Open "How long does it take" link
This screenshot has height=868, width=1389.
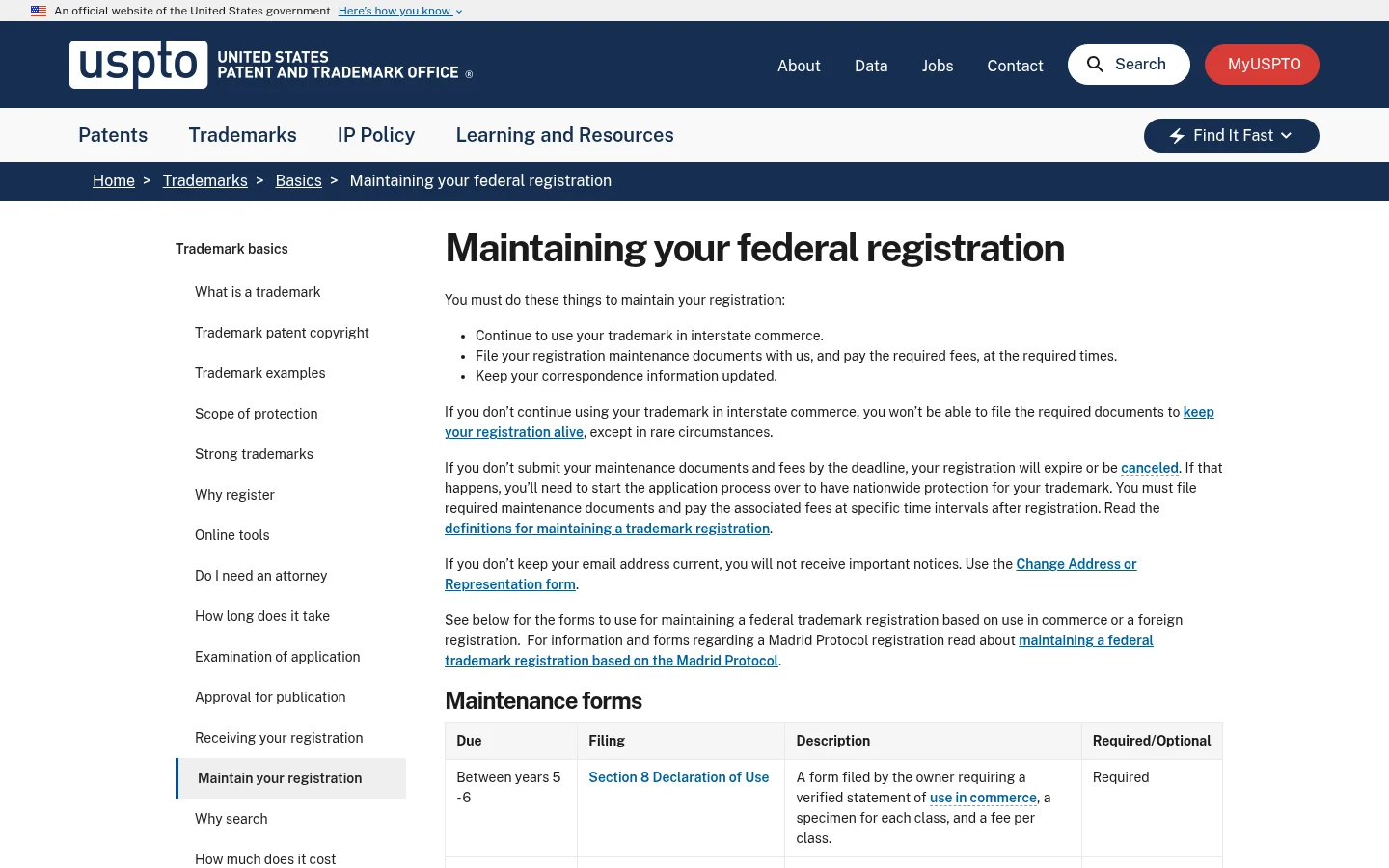click(x=262, y=616)
